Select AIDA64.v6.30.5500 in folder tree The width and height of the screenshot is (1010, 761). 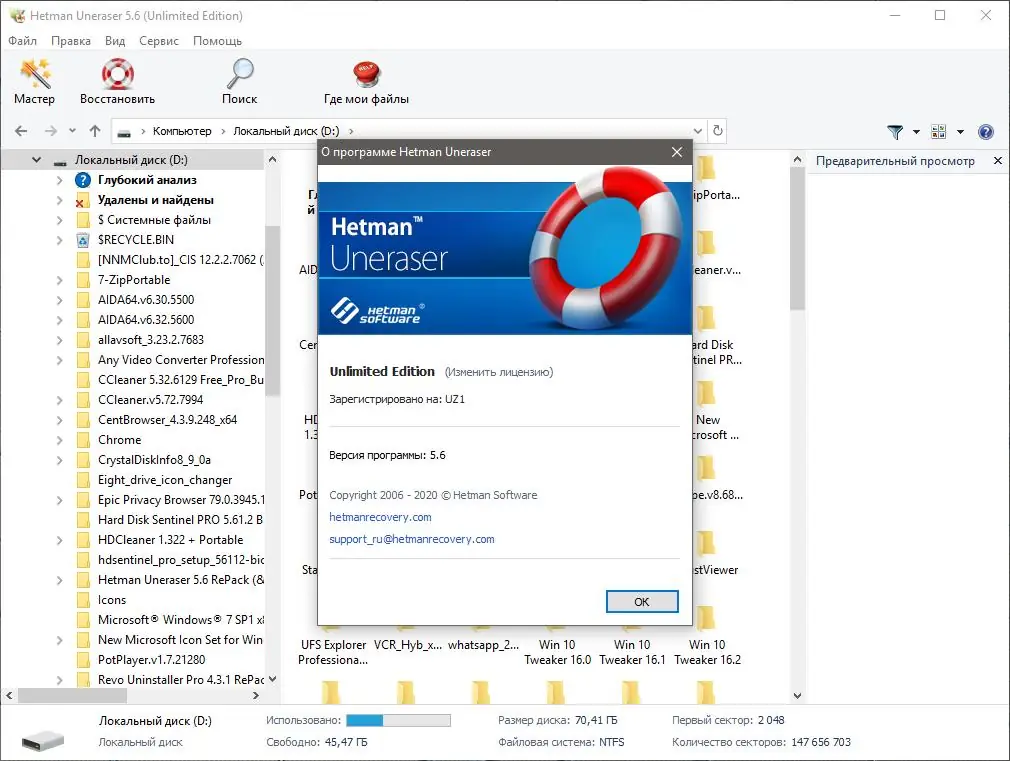point(146,300)
